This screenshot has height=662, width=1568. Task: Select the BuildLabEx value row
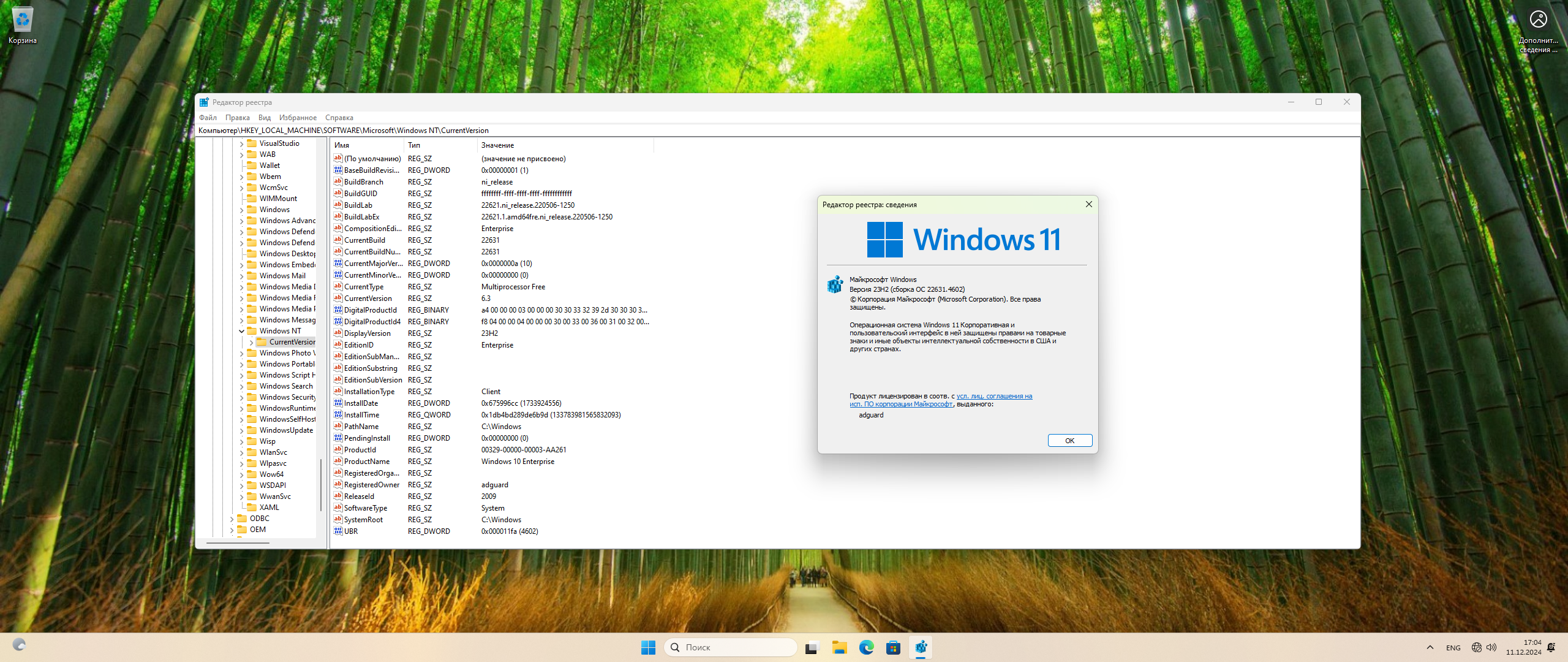(x=491, y=216)
